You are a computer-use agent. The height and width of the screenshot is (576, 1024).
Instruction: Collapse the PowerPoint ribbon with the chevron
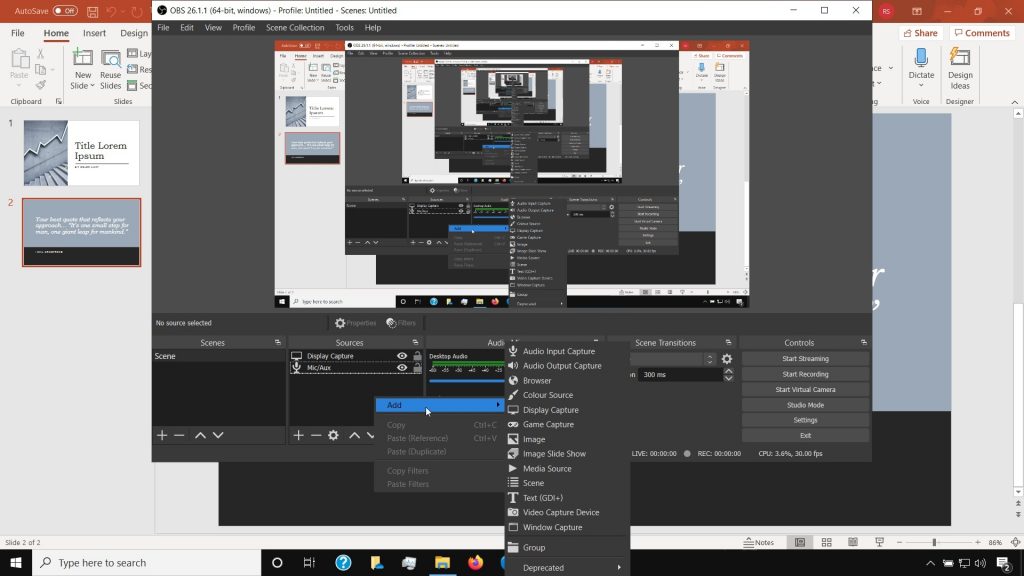(1014, 102)
